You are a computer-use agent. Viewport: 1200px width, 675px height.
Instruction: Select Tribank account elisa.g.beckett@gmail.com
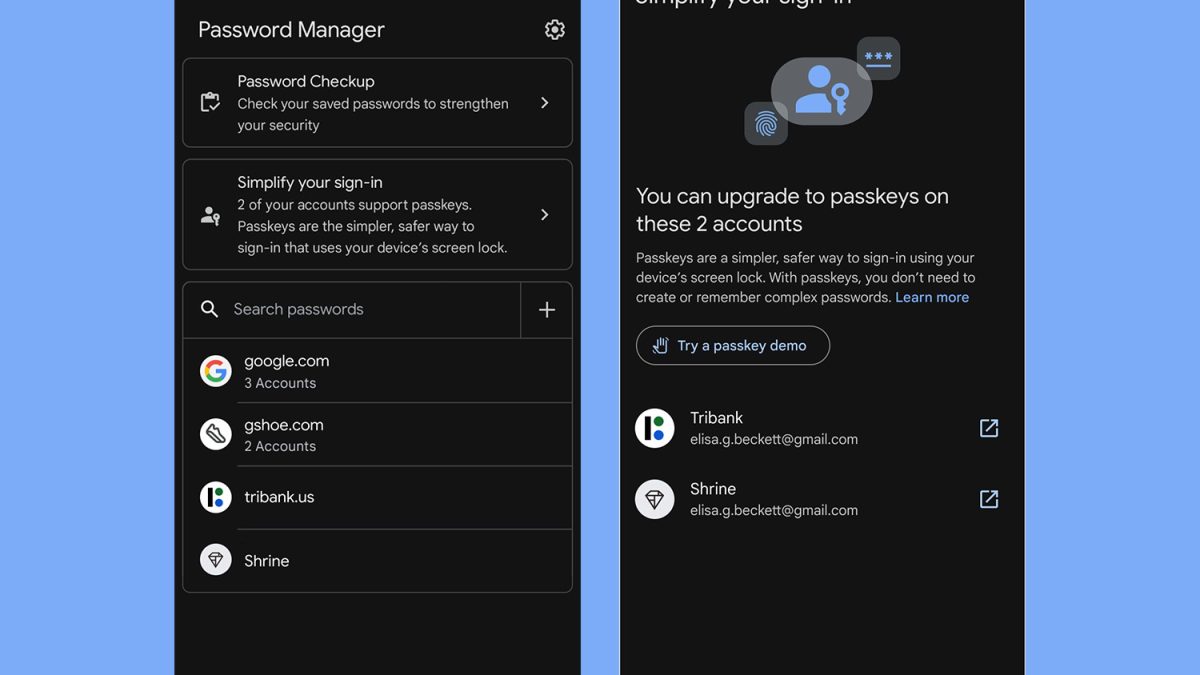click(x=773, y=428)
